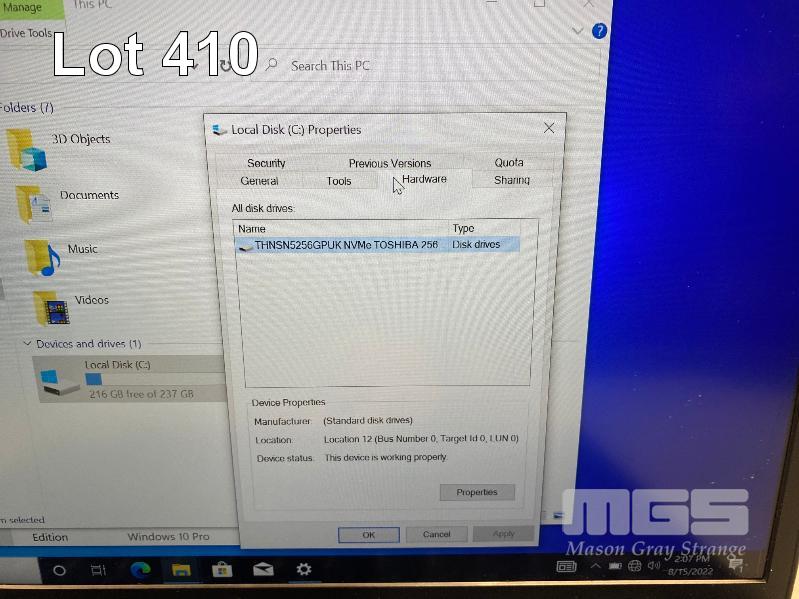Open Microsoft Store from the taskbar
799x599 pixels.
coord(222,570)
